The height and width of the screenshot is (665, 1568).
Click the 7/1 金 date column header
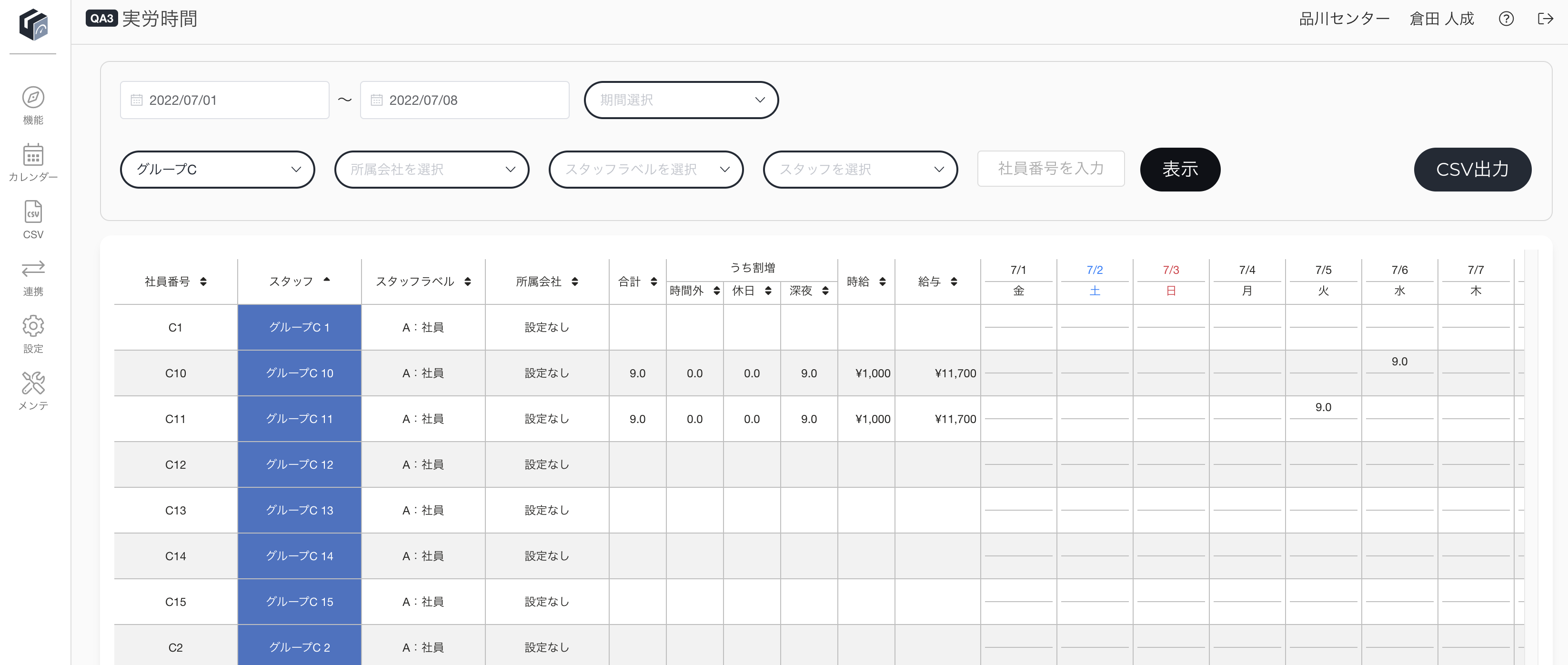1018,281
